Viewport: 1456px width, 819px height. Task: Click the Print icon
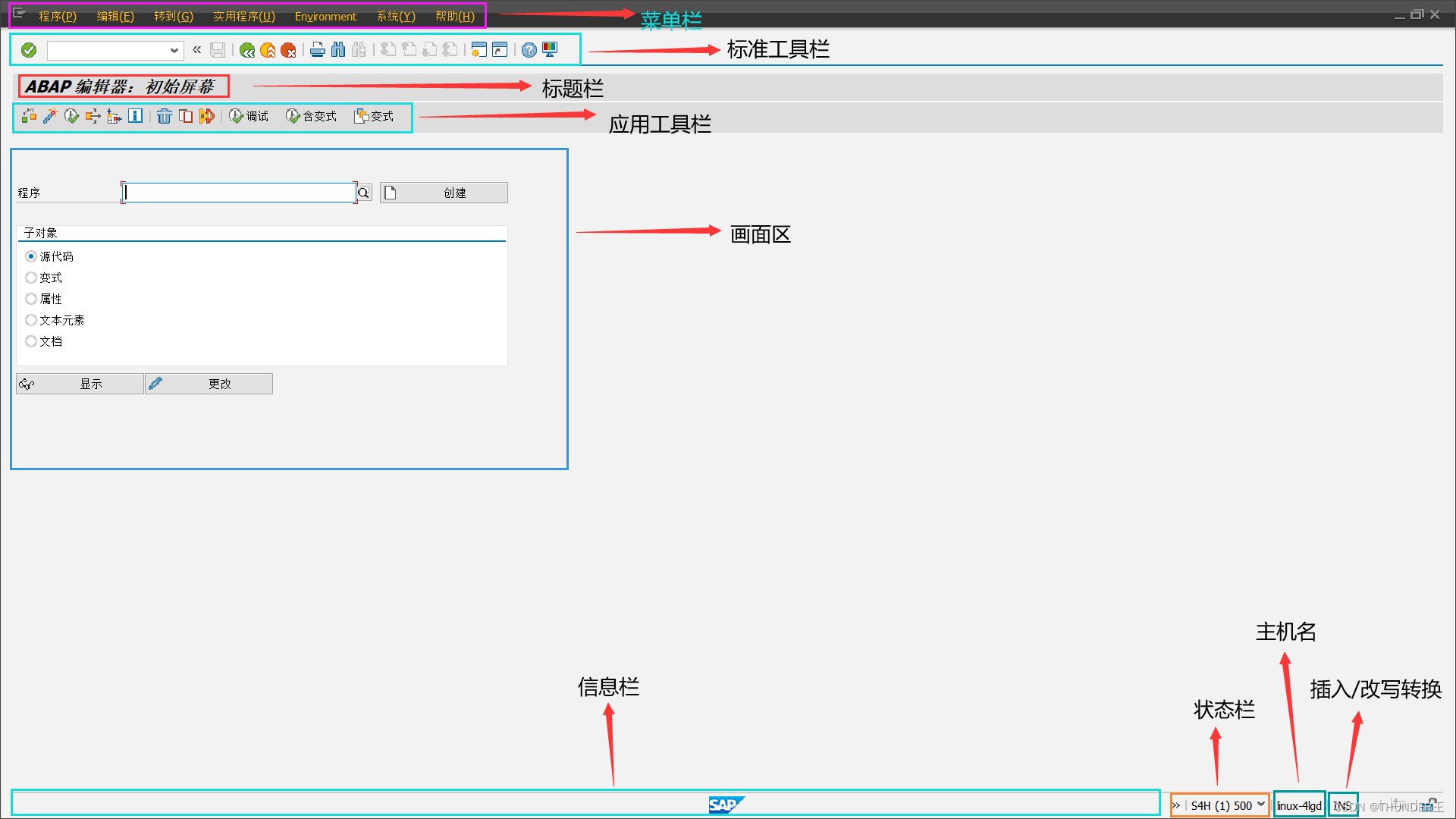pyautogui.click(x=317, y=49)
